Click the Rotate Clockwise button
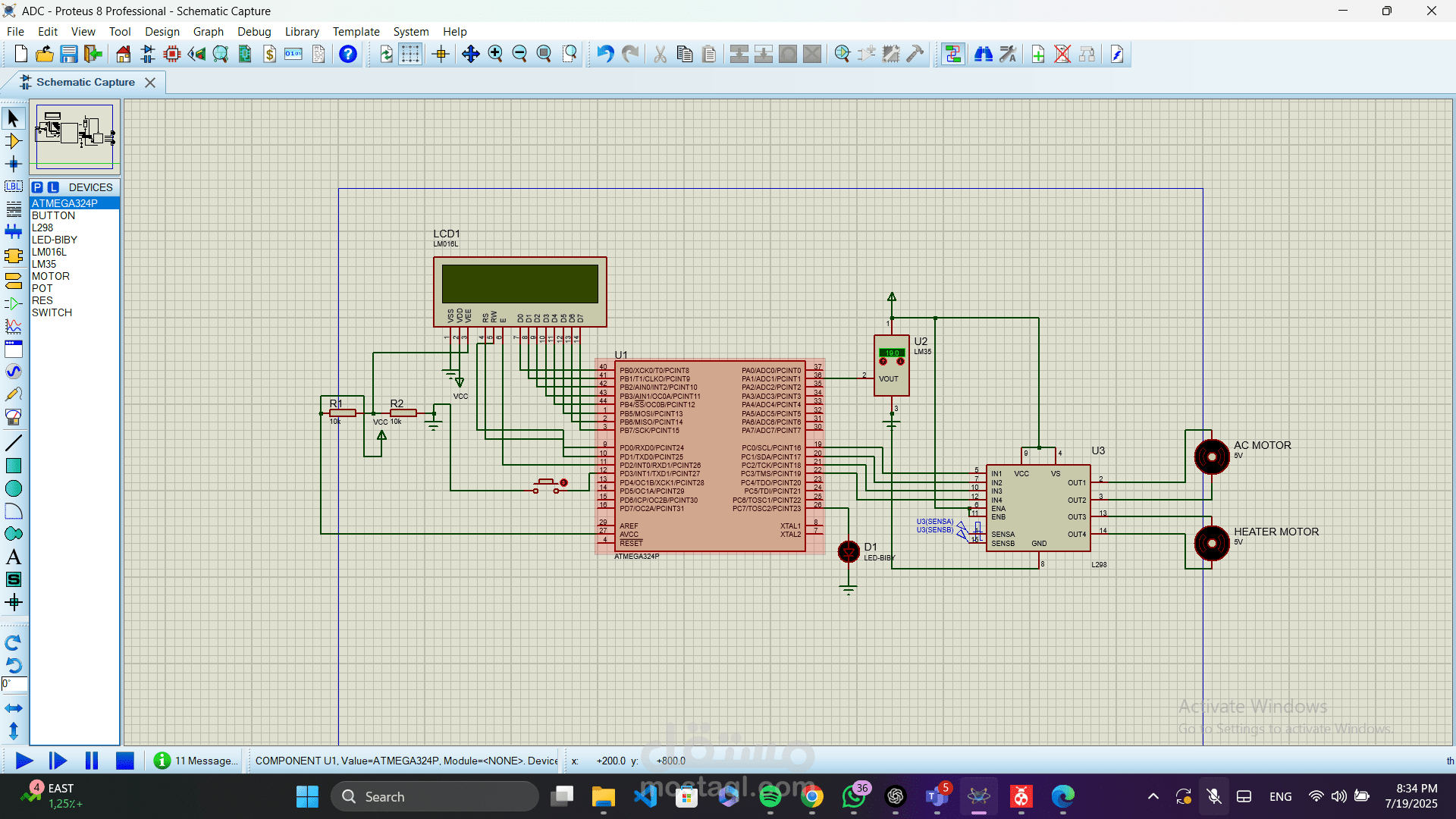The height and width of the screenshot is (819, 1456). (13, 643)
